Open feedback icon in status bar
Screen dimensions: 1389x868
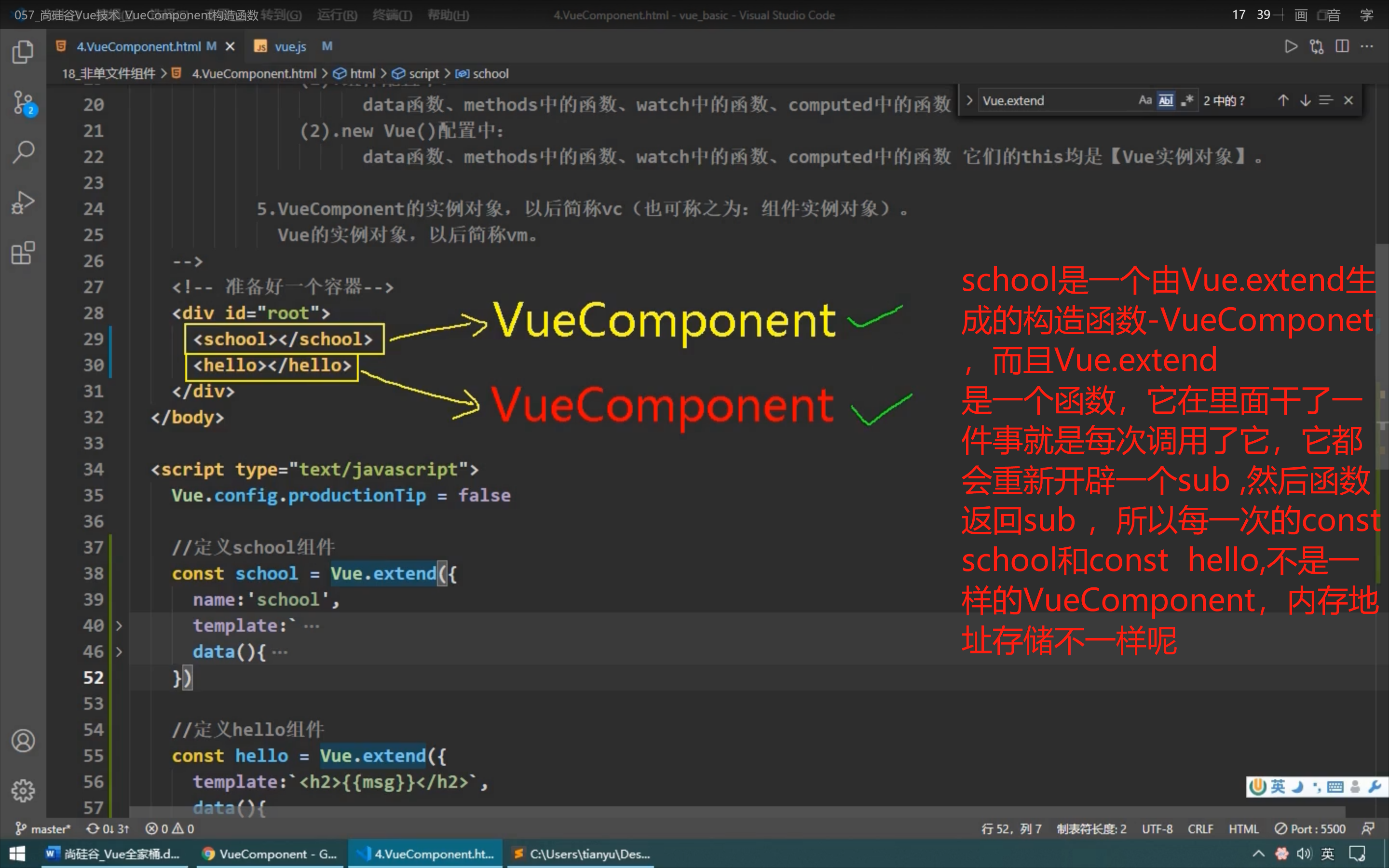pyautogui.click(x=1368, y=828)
